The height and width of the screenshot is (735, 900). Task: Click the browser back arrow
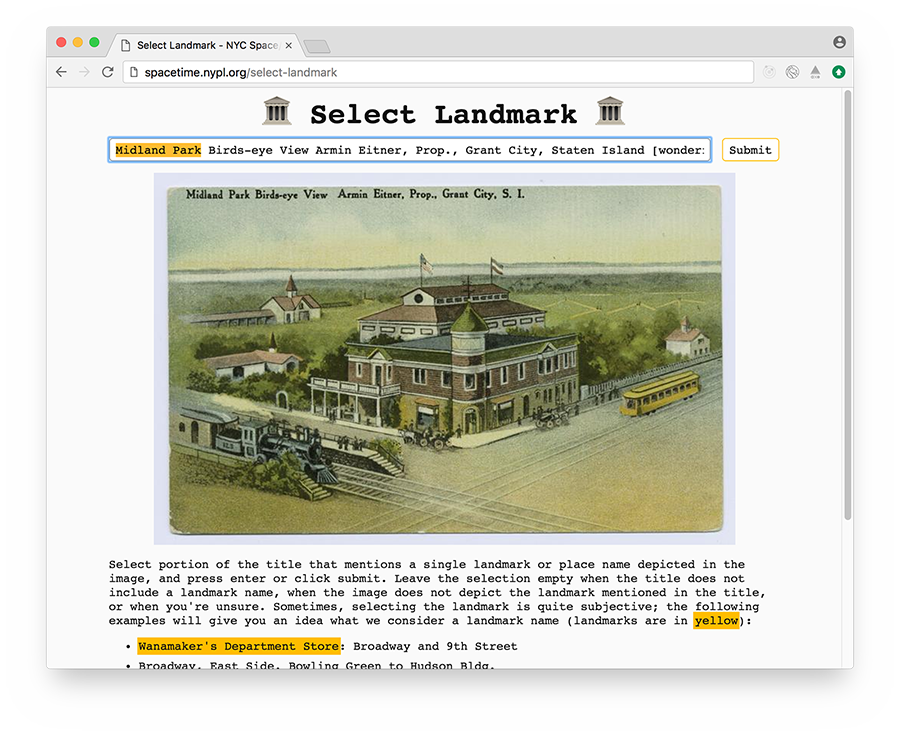coord(61,72)
